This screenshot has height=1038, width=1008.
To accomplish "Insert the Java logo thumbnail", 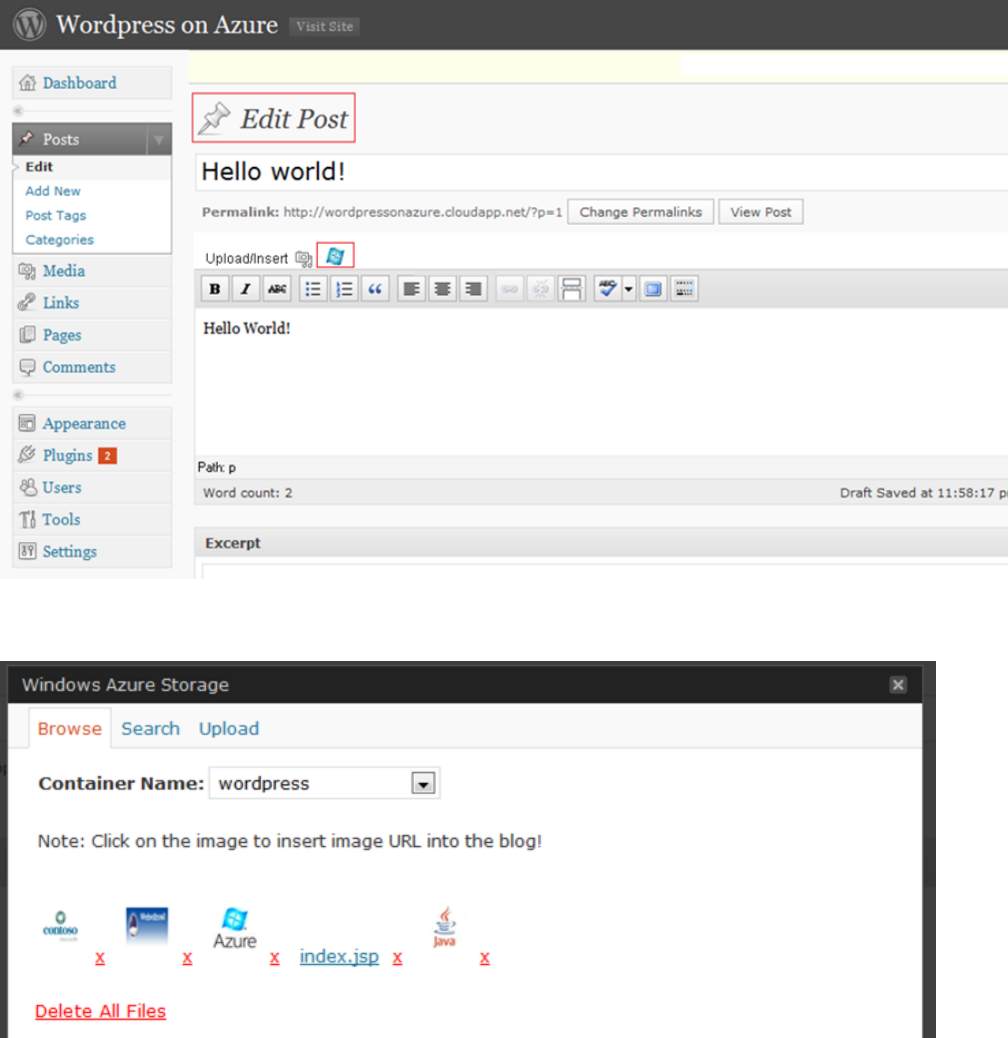I will [444, 926].
